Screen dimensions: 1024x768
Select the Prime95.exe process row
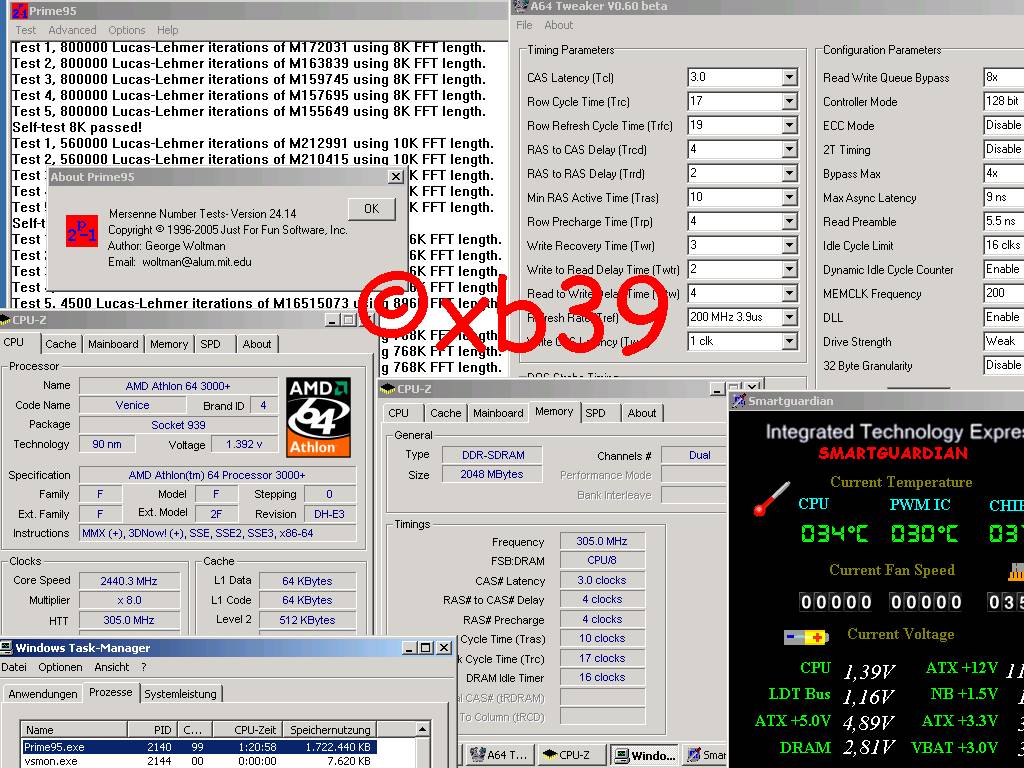coord(199,746)
